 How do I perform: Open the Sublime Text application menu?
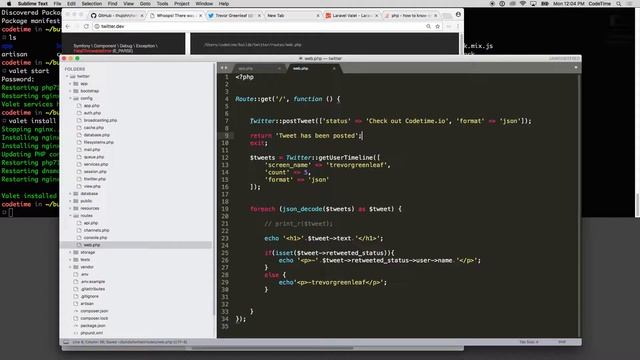[x=33, y=4]
